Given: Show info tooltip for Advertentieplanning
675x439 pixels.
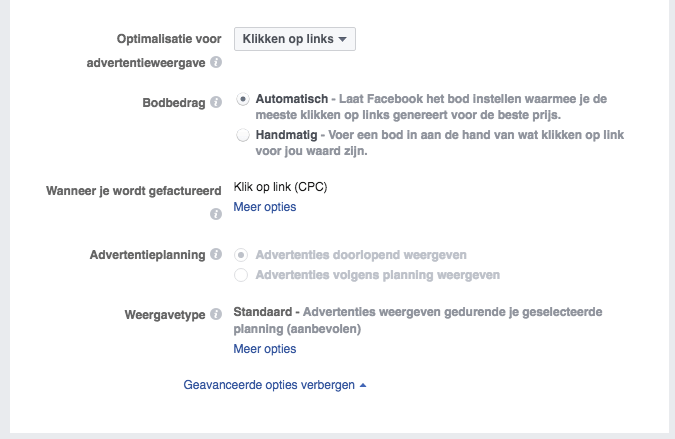Looking at the screenshot, I should [216, 255].
